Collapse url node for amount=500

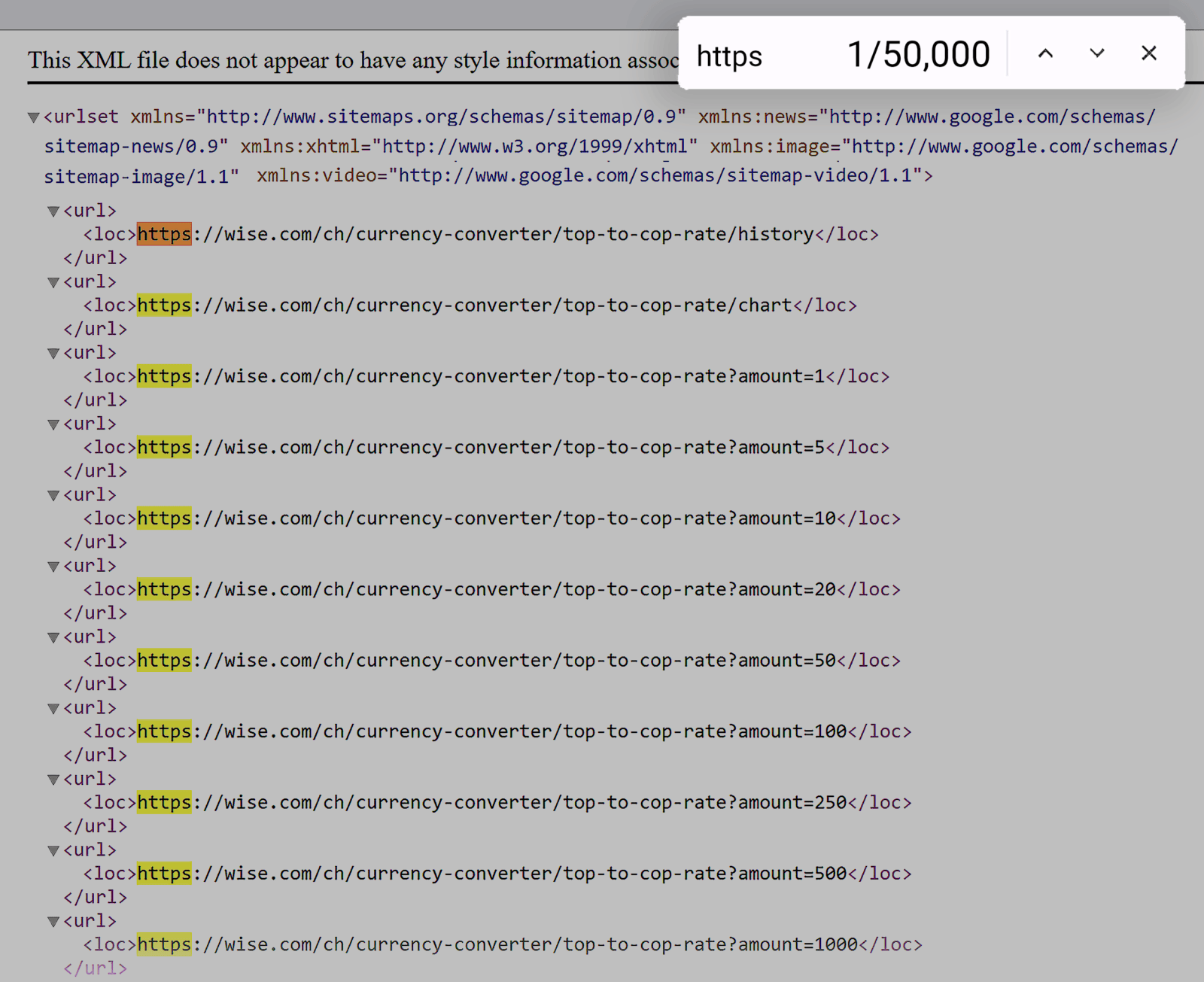[53, 851]
